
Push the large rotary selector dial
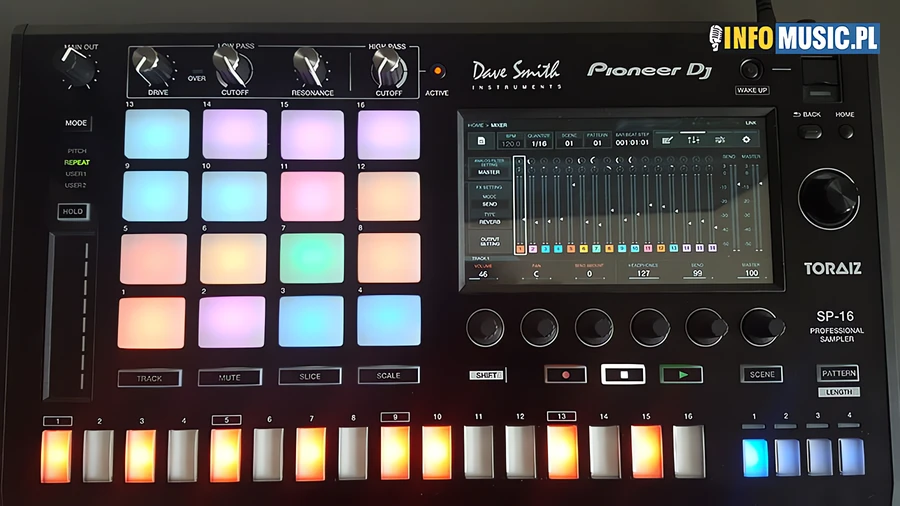pos(828,198)
